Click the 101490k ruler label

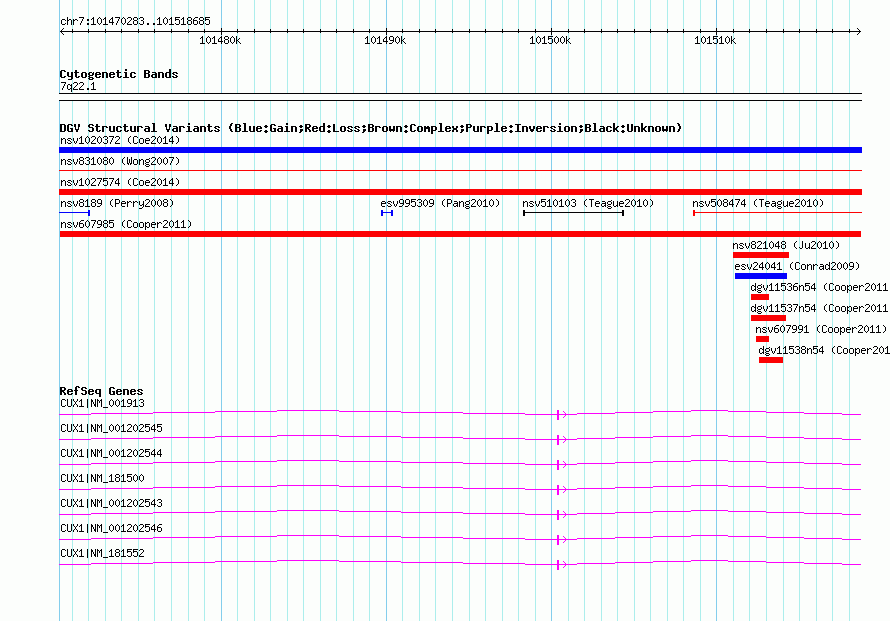385,40
